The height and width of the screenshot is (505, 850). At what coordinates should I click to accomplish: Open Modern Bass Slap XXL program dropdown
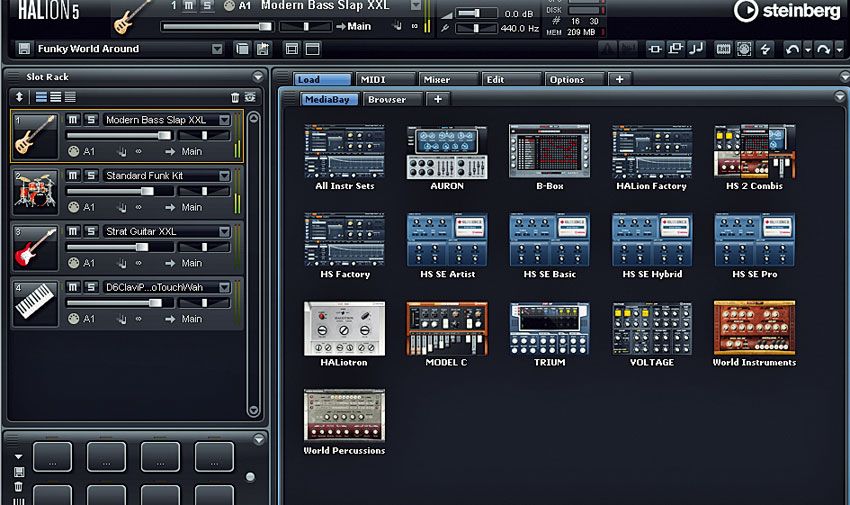224,120
